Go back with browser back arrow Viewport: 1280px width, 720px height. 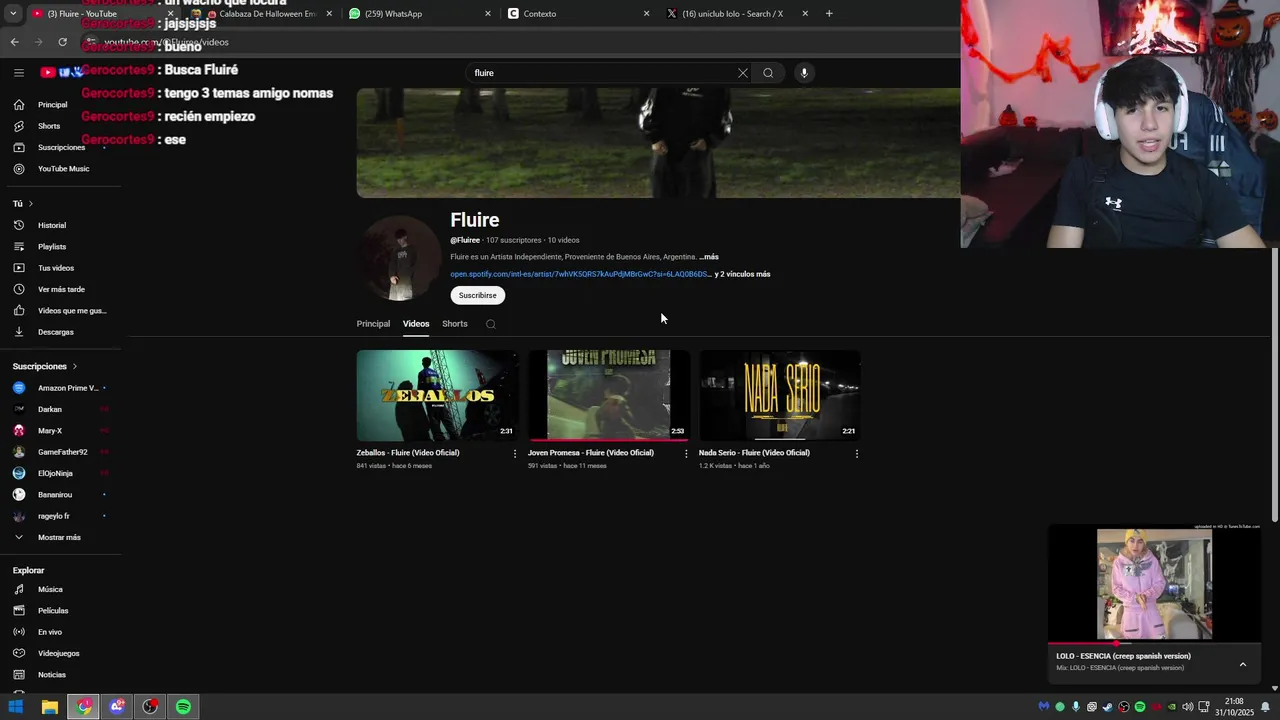click(x=14, y=42)
